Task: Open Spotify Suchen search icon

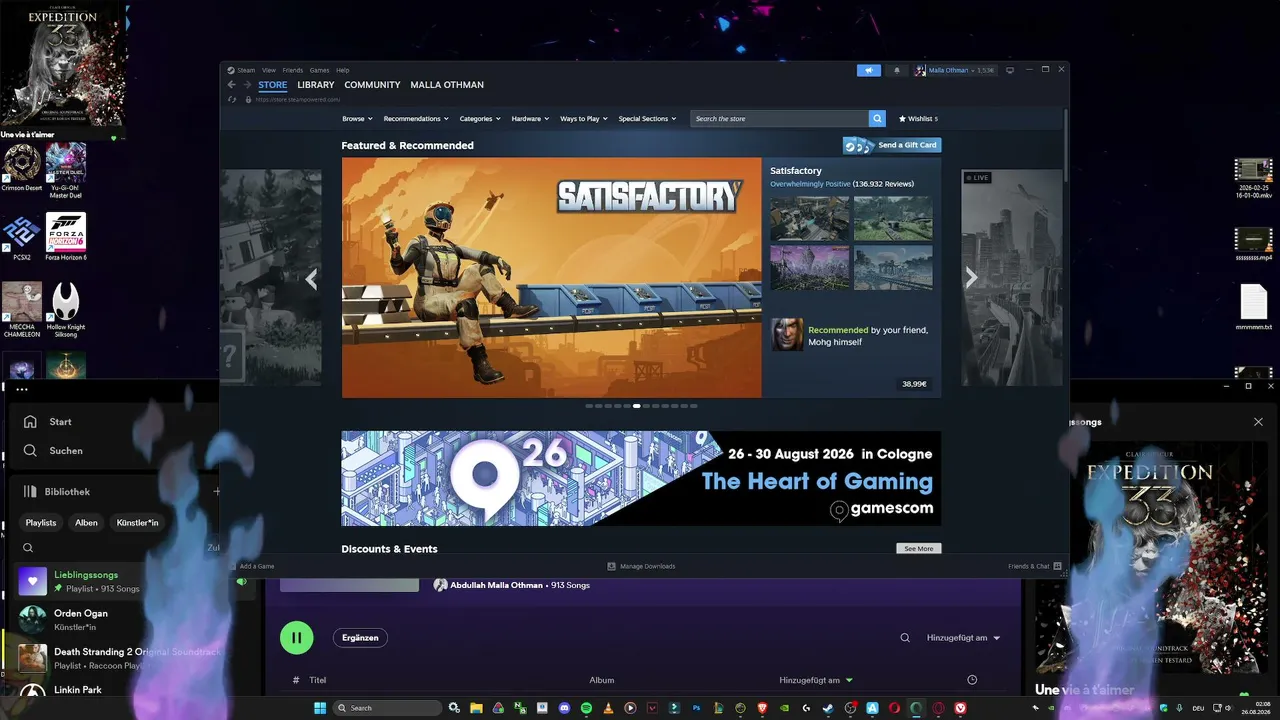Action: click(x=30, y=451)
